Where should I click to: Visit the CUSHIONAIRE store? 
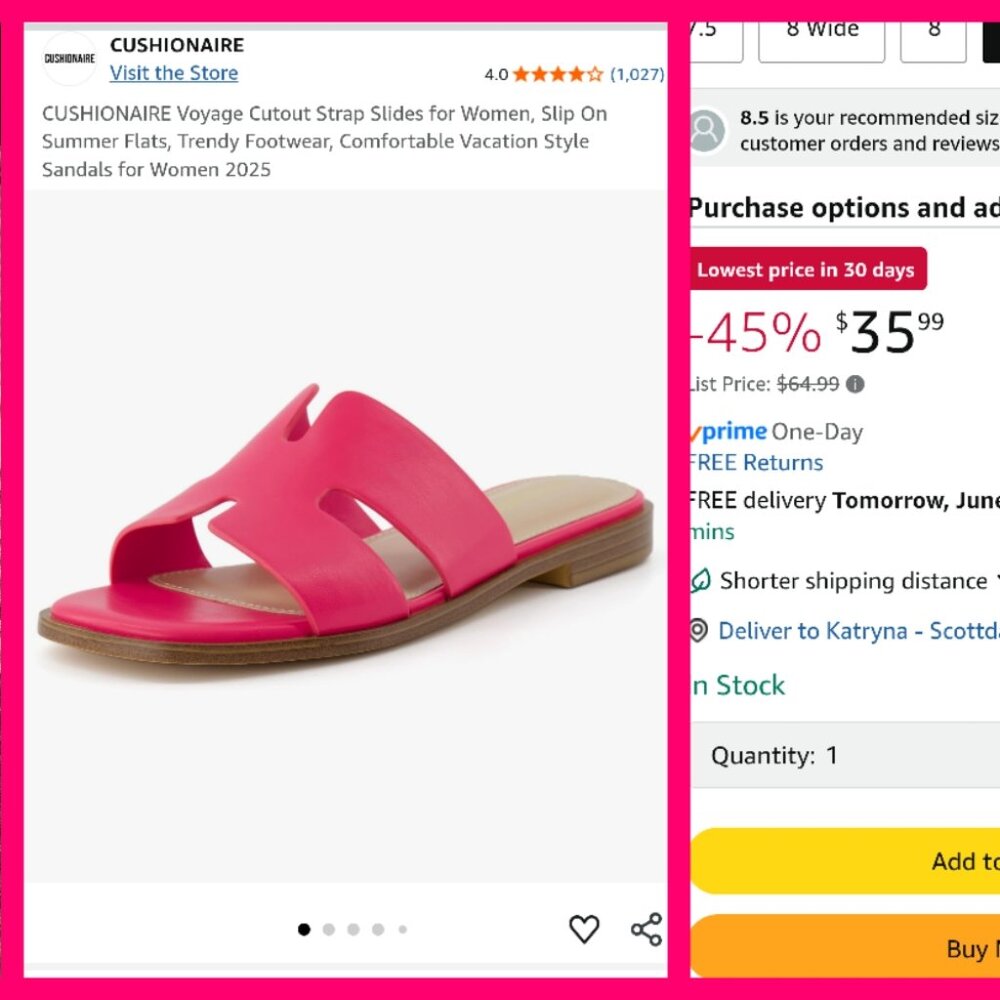coord(173,73)
